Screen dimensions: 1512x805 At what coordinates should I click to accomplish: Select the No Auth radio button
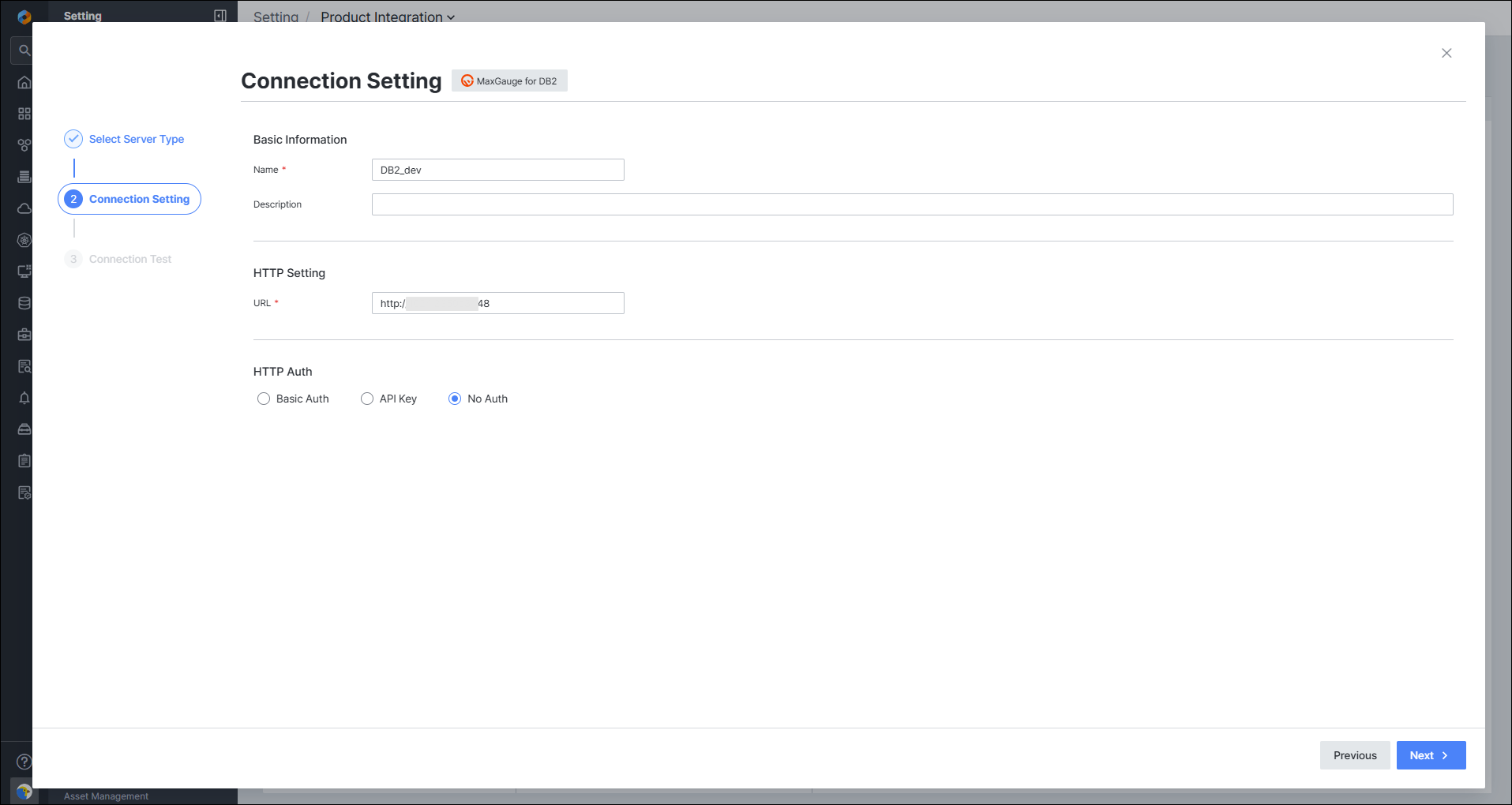pos(455,399)
